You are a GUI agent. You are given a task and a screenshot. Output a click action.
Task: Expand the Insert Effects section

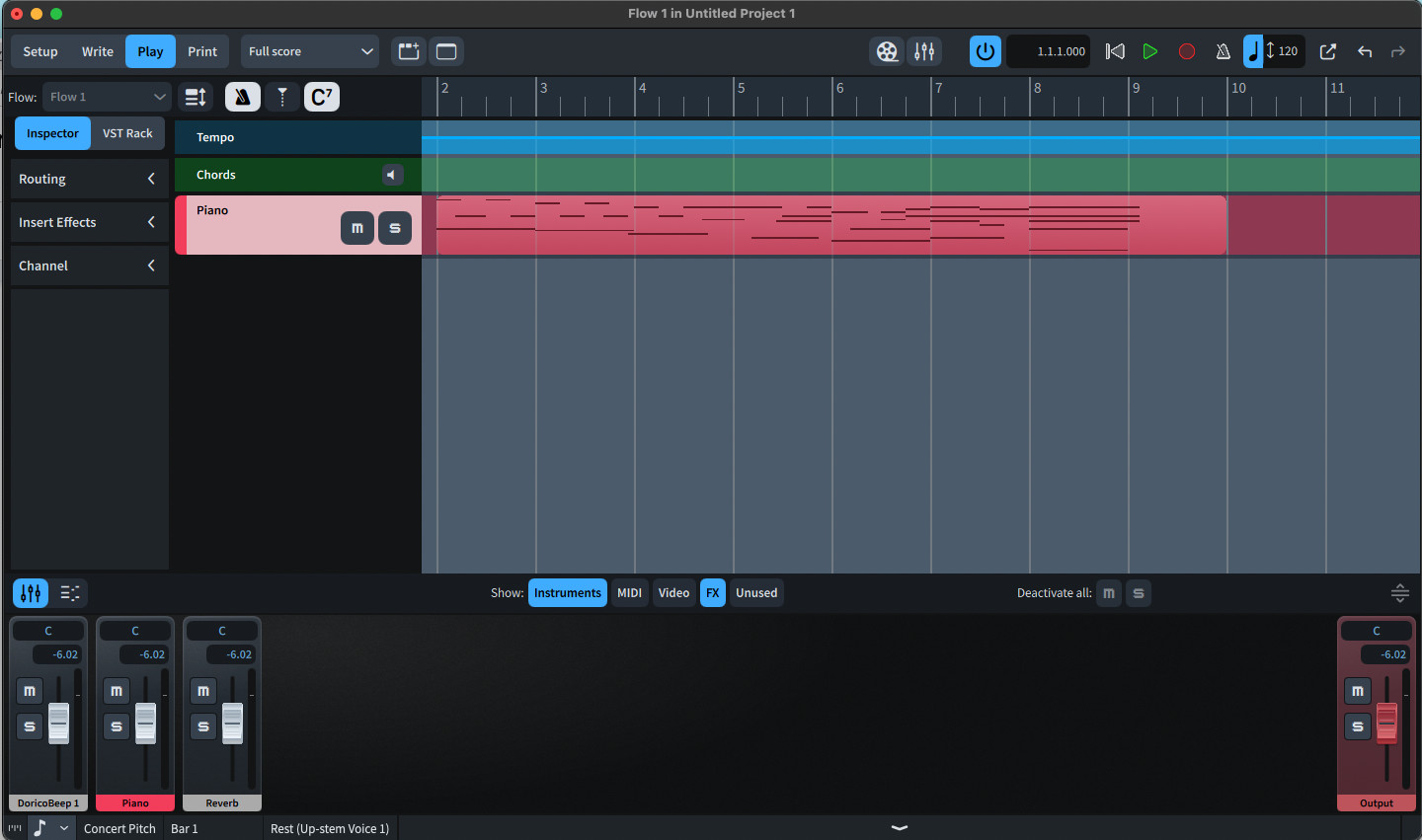tap(89, 222)
